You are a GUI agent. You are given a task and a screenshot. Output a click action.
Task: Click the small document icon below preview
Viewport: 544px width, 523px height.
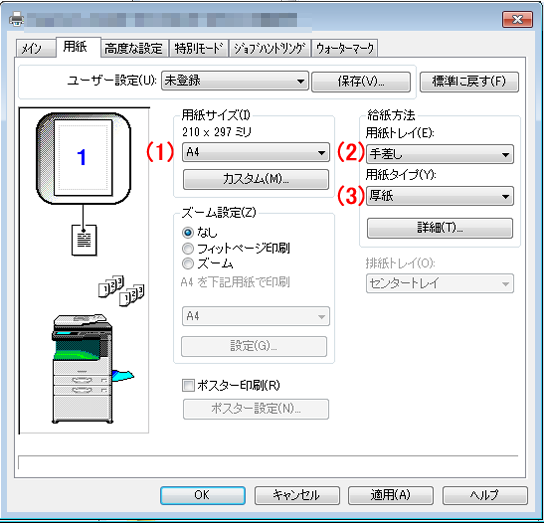pos(84,240)
